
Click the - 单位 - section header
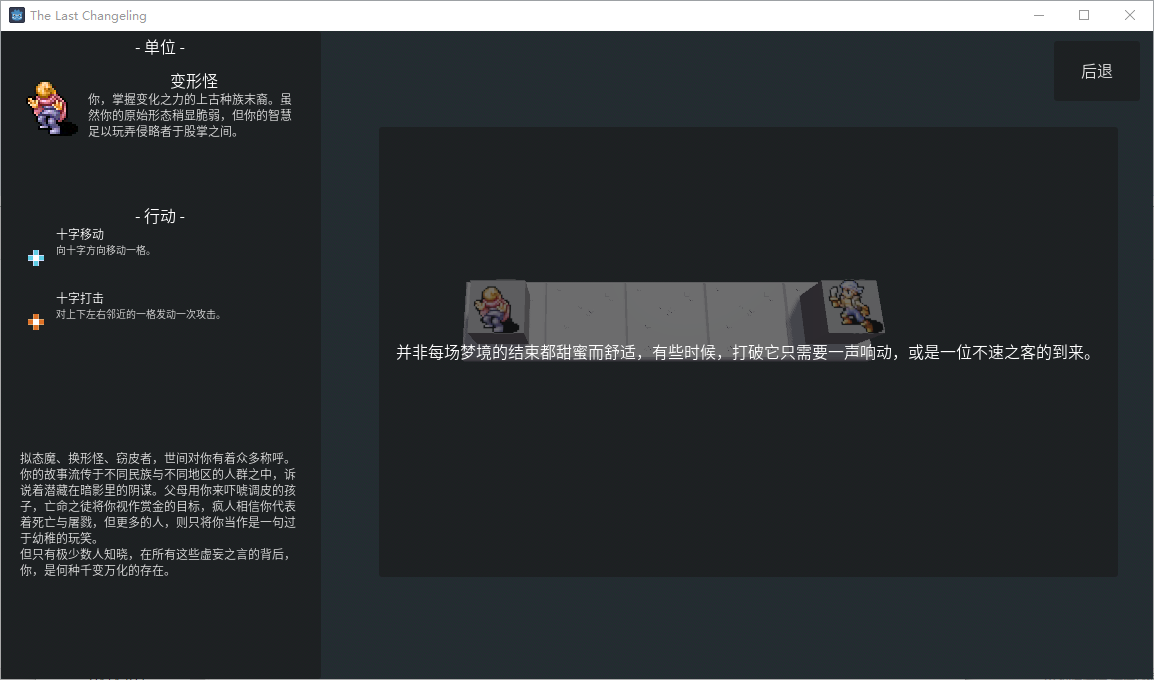click(160, 48)
